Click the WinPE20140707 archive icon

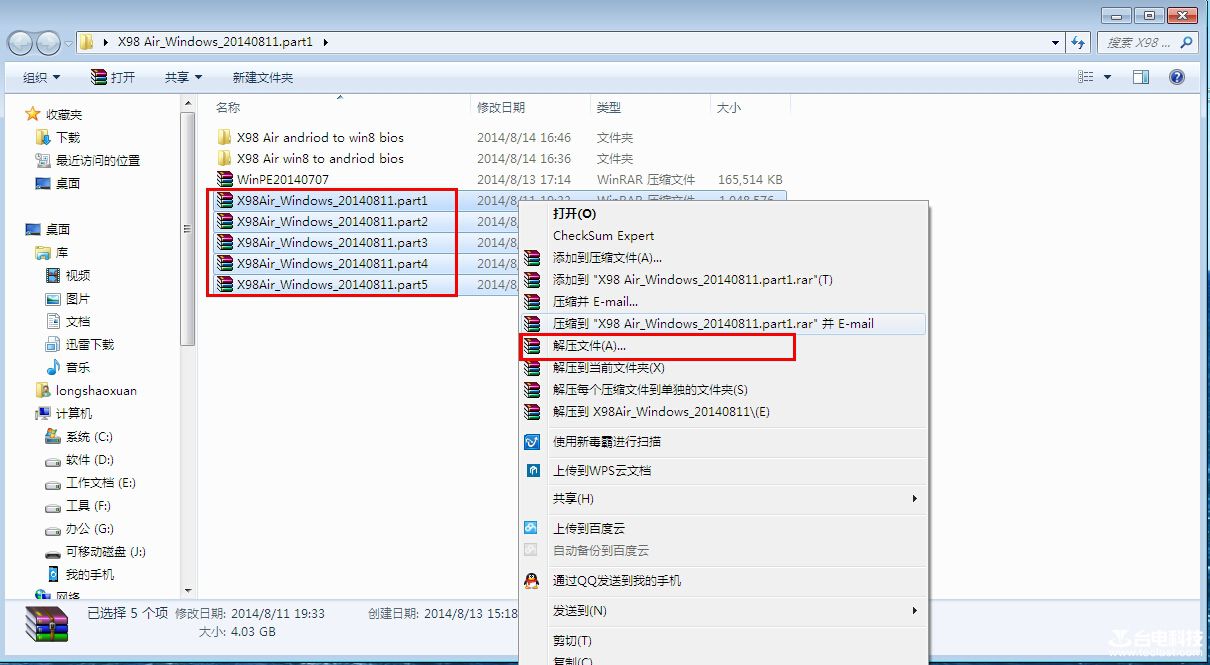coord(225,179)
